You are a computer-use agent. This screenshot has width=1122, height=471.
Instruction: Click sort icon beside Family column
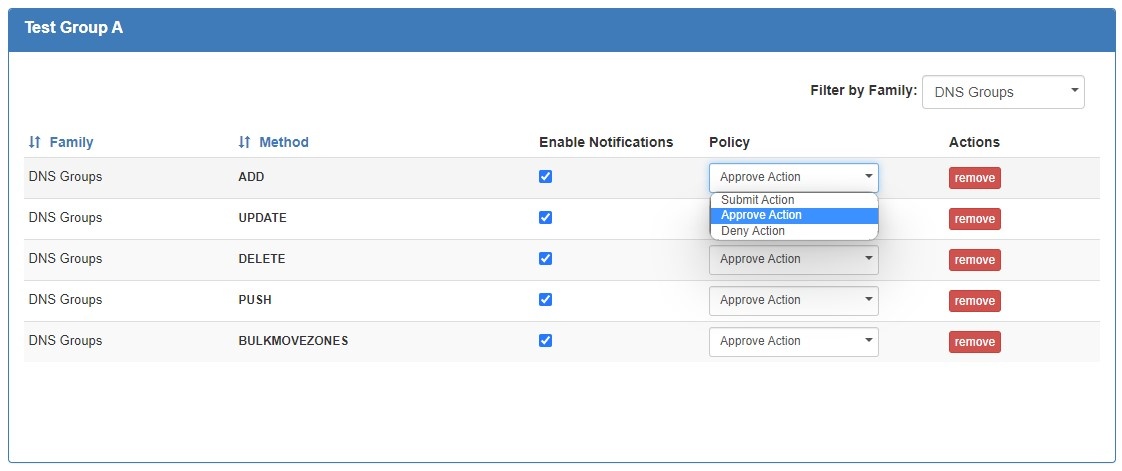point(35,143)
